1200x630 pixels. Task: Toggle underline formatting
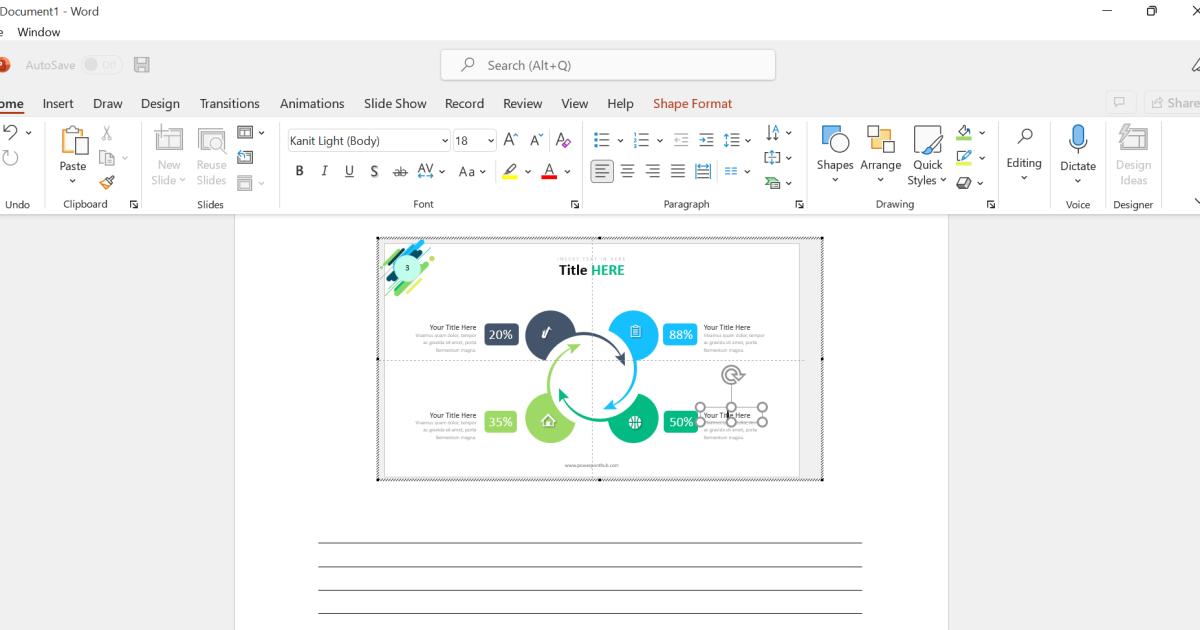point(349,171)
